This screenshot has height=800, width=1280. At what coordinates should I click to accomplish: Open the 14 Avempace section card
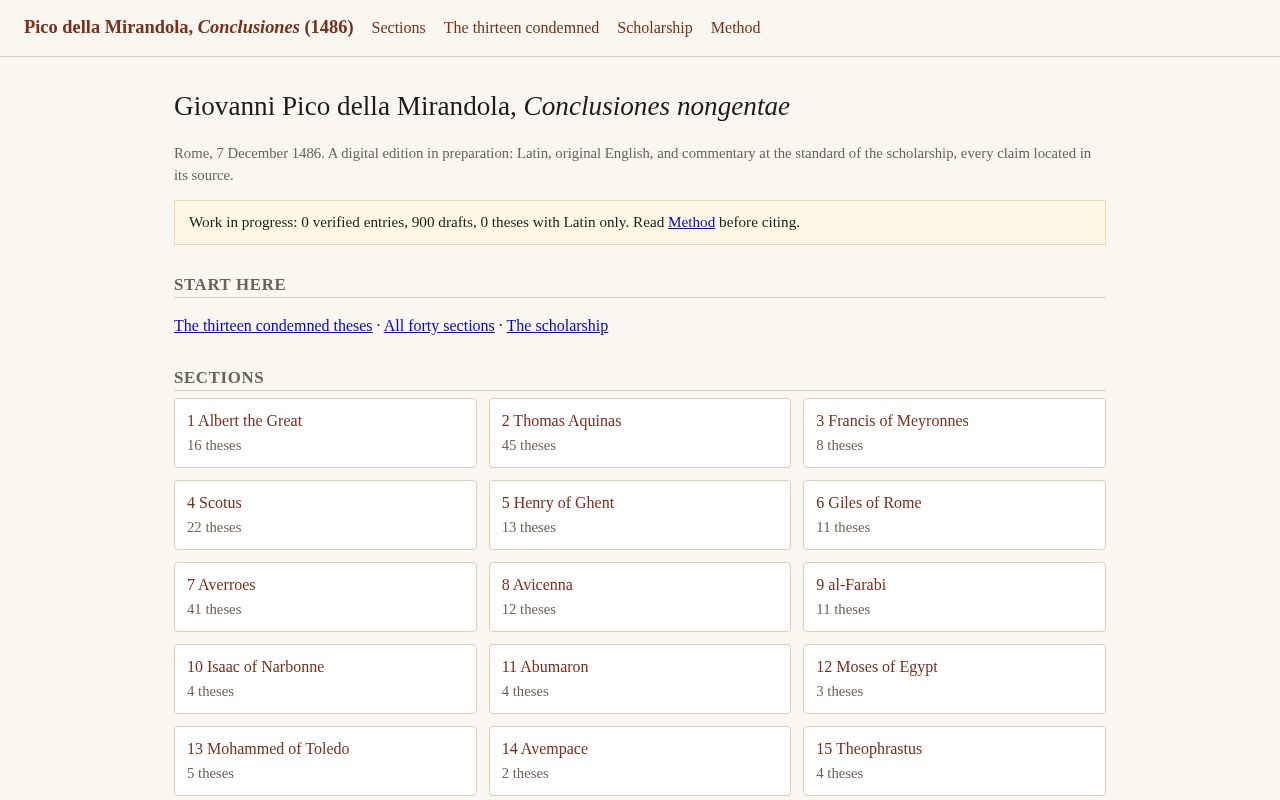[x=640, y=761]
